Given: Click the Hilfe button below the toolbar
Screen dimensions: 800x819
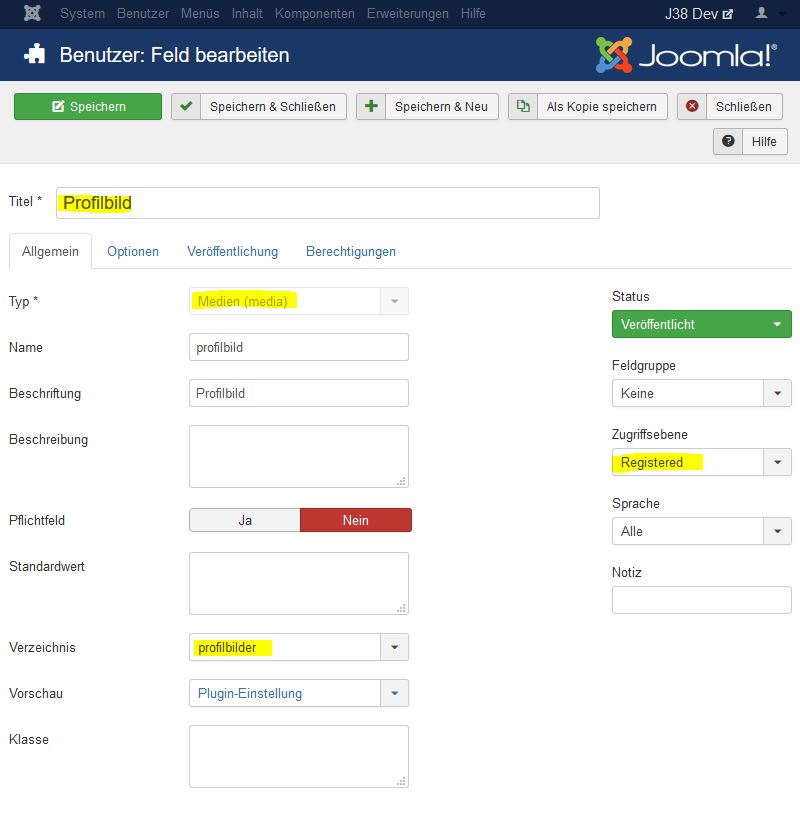Looking at the screenshot, I should [x=765, y=141].
